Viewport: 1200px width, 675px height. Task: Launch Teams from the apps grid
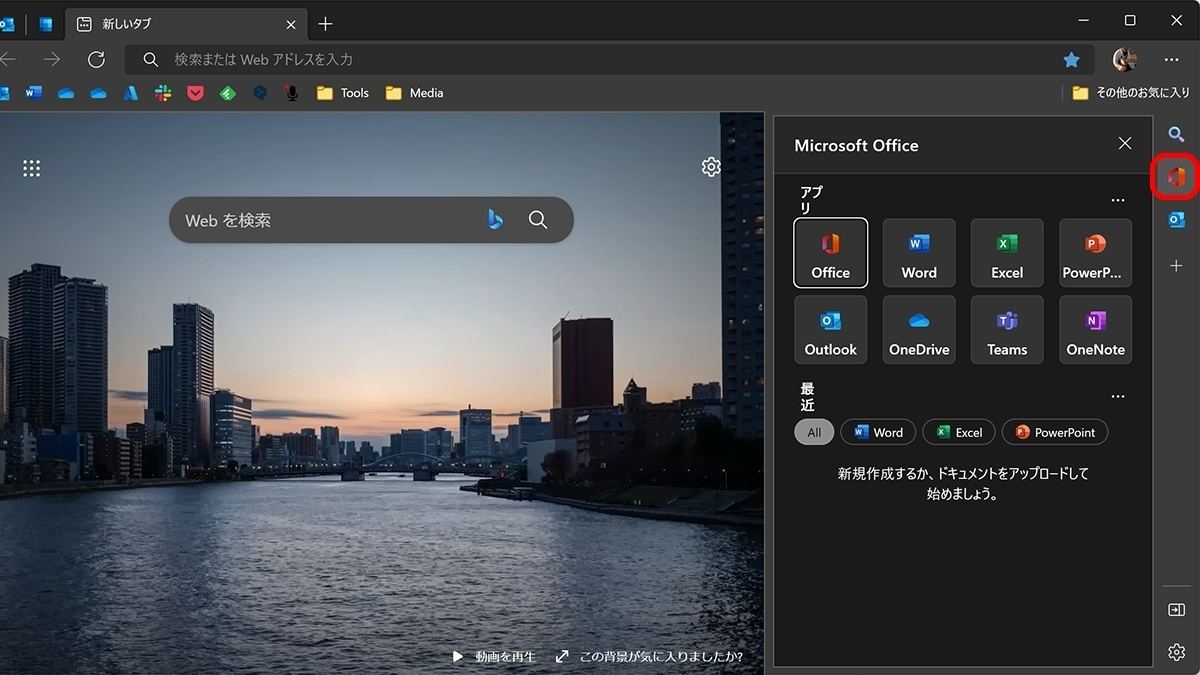tap(1007, 330)
